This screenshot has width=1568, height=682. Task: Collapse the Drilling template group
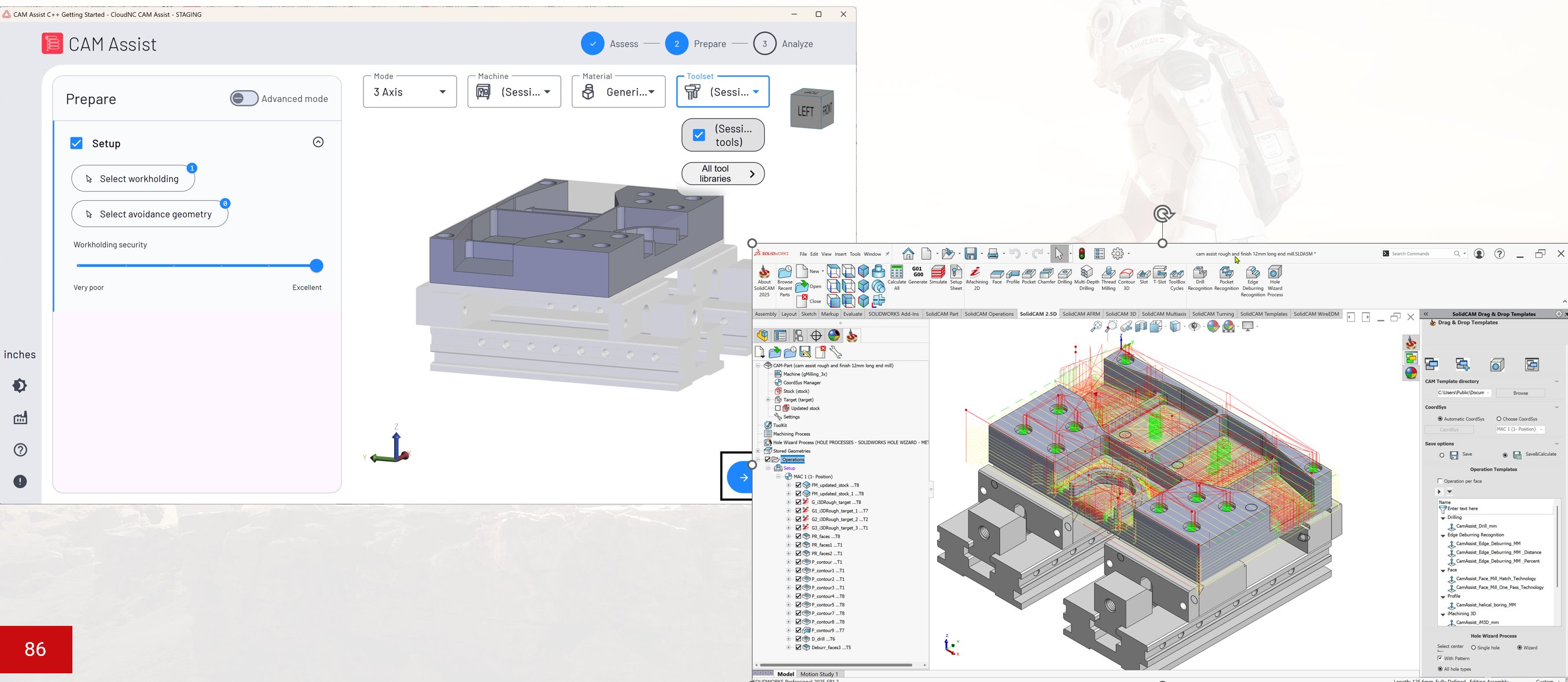(x=1442, y=518)
